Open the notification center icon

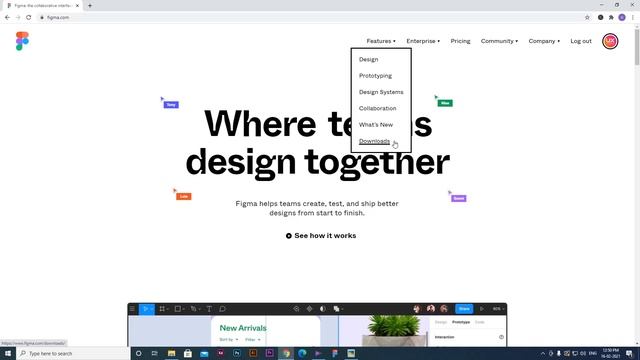tap(629, 353)
